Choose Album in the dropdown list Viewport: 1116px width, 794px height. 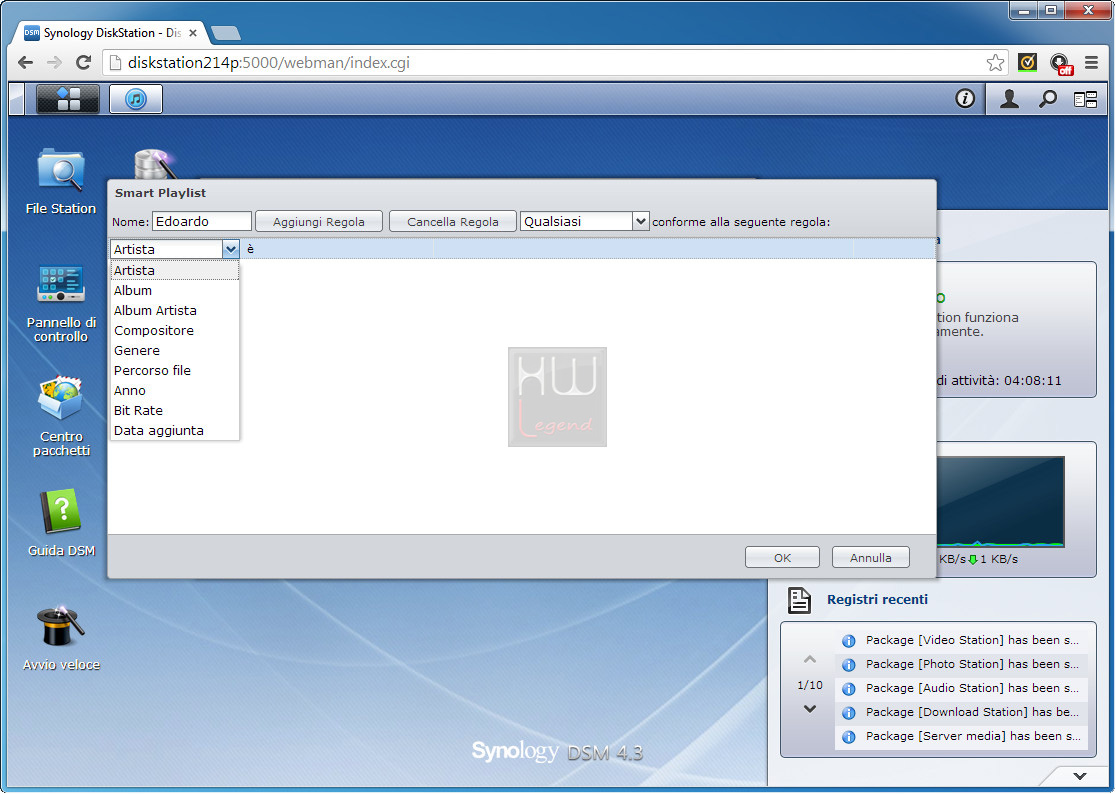click(x=174, y=290)
